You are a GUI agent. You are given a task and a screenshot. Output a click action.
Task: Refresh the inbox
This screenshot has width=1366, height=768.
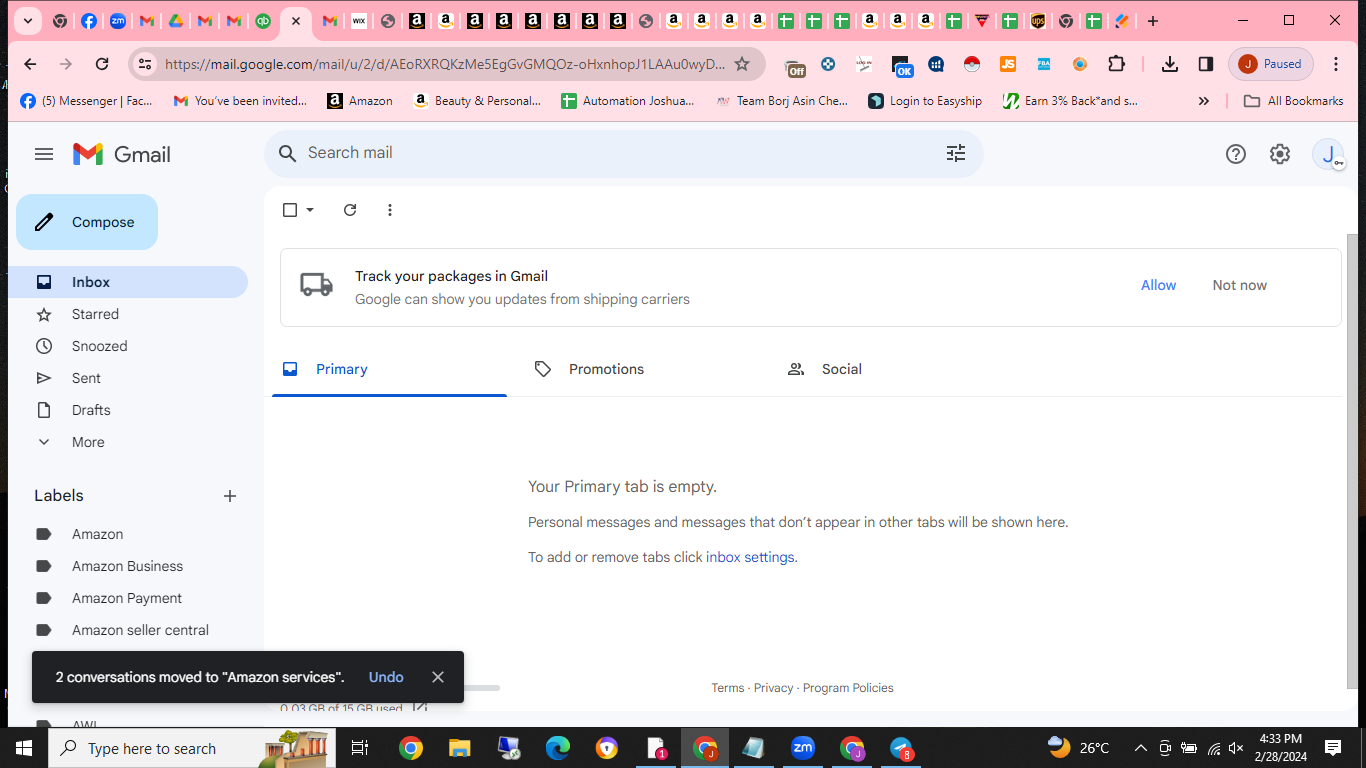[350, 210]
